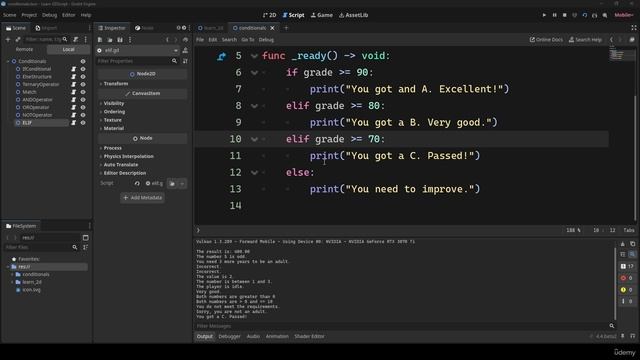Image resolution: width=640 pixels, height=360 pixels.
Task: Open the elif.gd object dropdown
Action: point(138,50)
